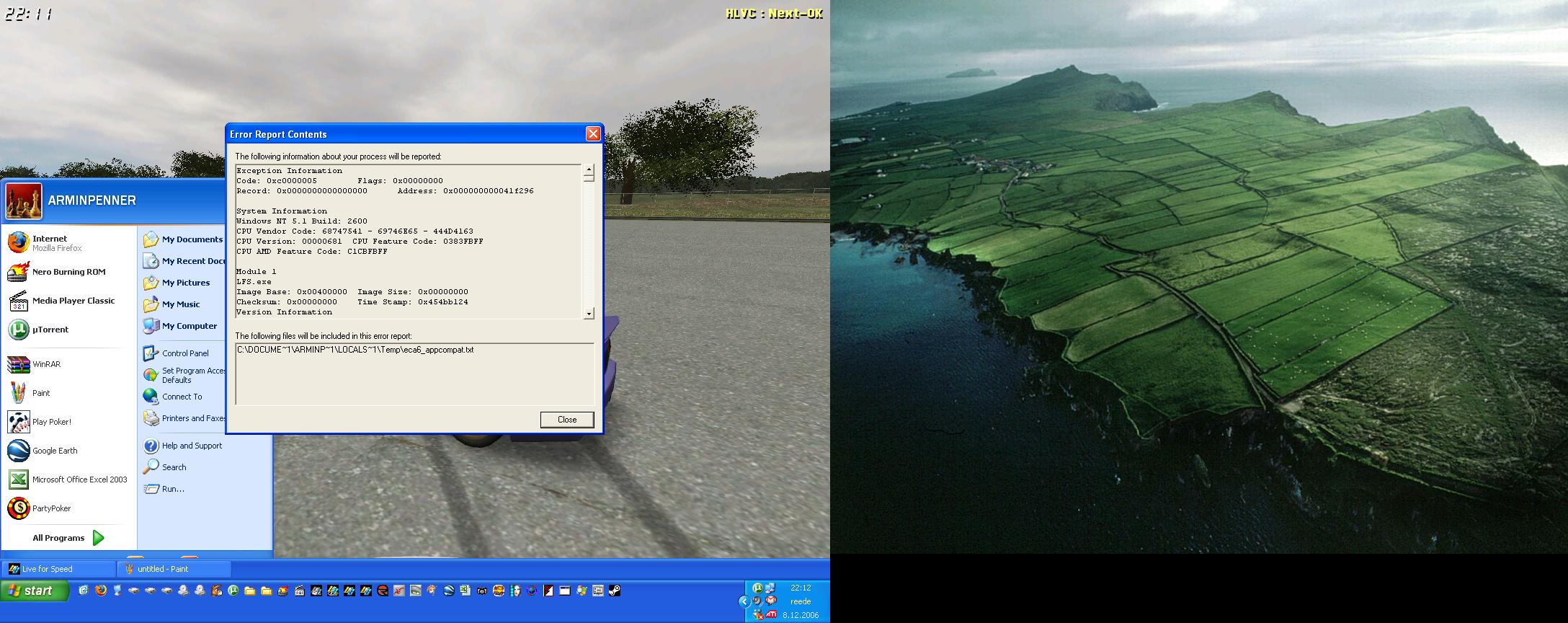
Task: Open Mozilla Firefox from the Start menu
Action: [x=68, y=243]
